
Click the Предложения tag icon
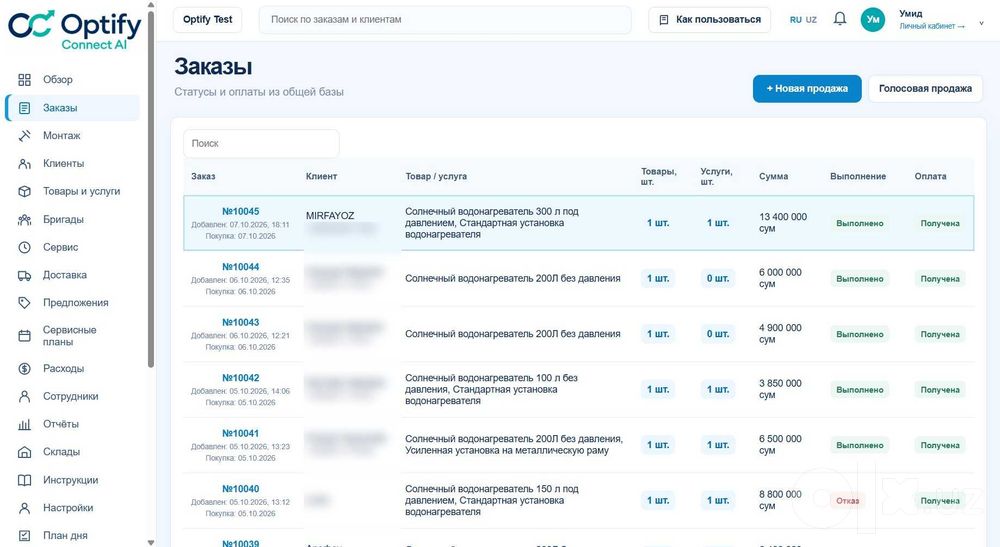click(x=24, y=303)
